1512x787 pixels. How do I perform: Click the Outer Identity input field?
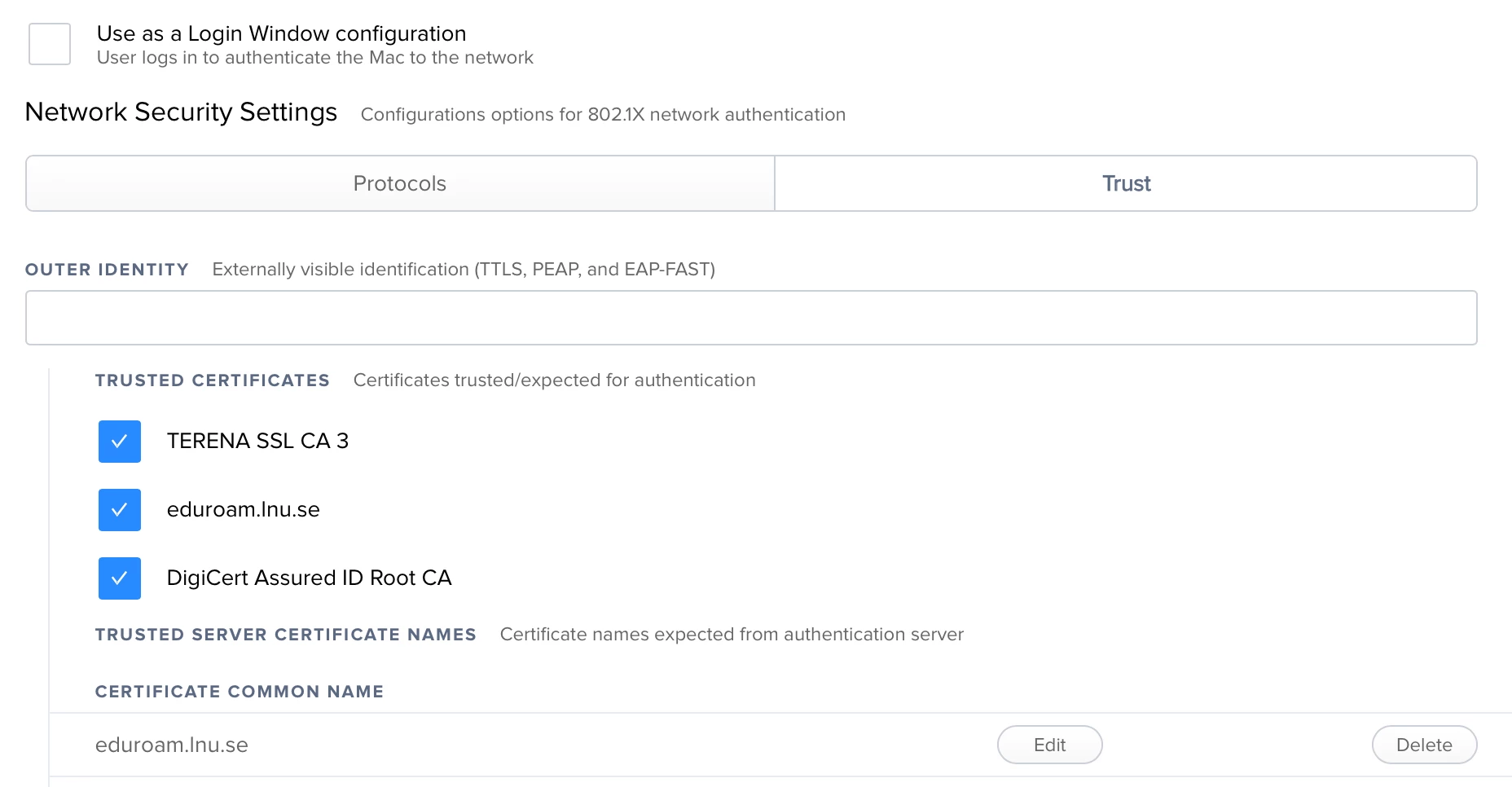pyautogui.click(x=751, y=318)
